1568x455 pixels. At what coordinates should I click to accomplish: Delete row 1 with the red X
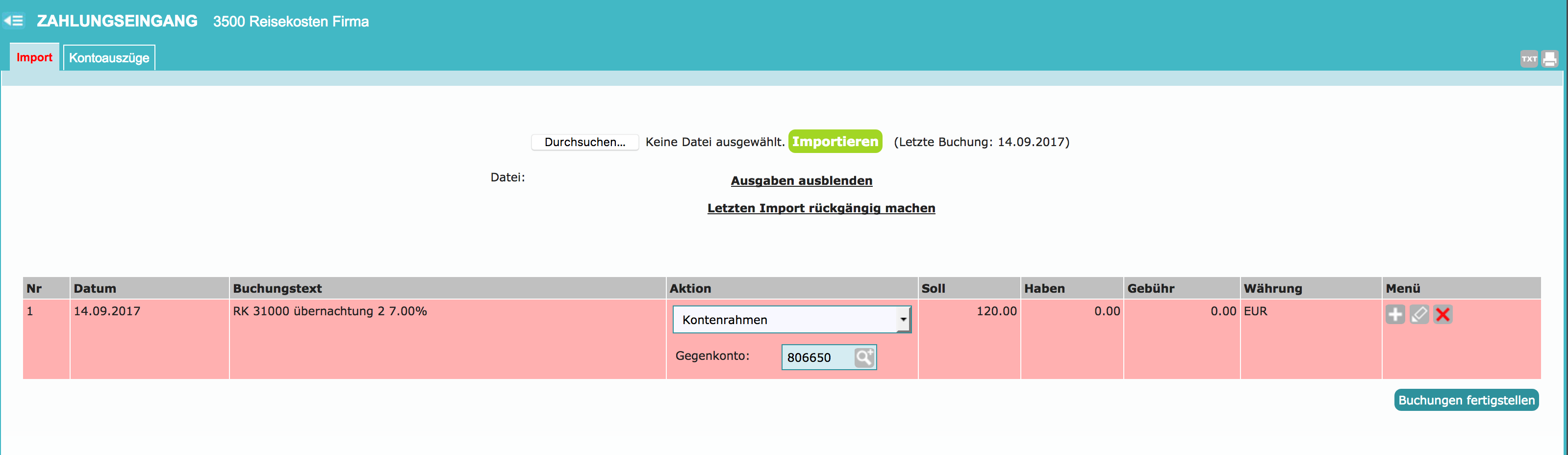click(1442, 314)
